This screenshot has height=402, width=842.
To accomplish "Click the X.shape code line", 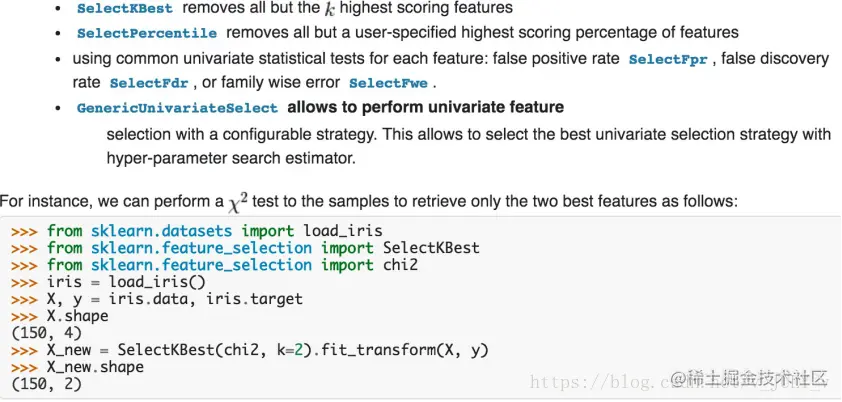I will click(x=60, y=316).
